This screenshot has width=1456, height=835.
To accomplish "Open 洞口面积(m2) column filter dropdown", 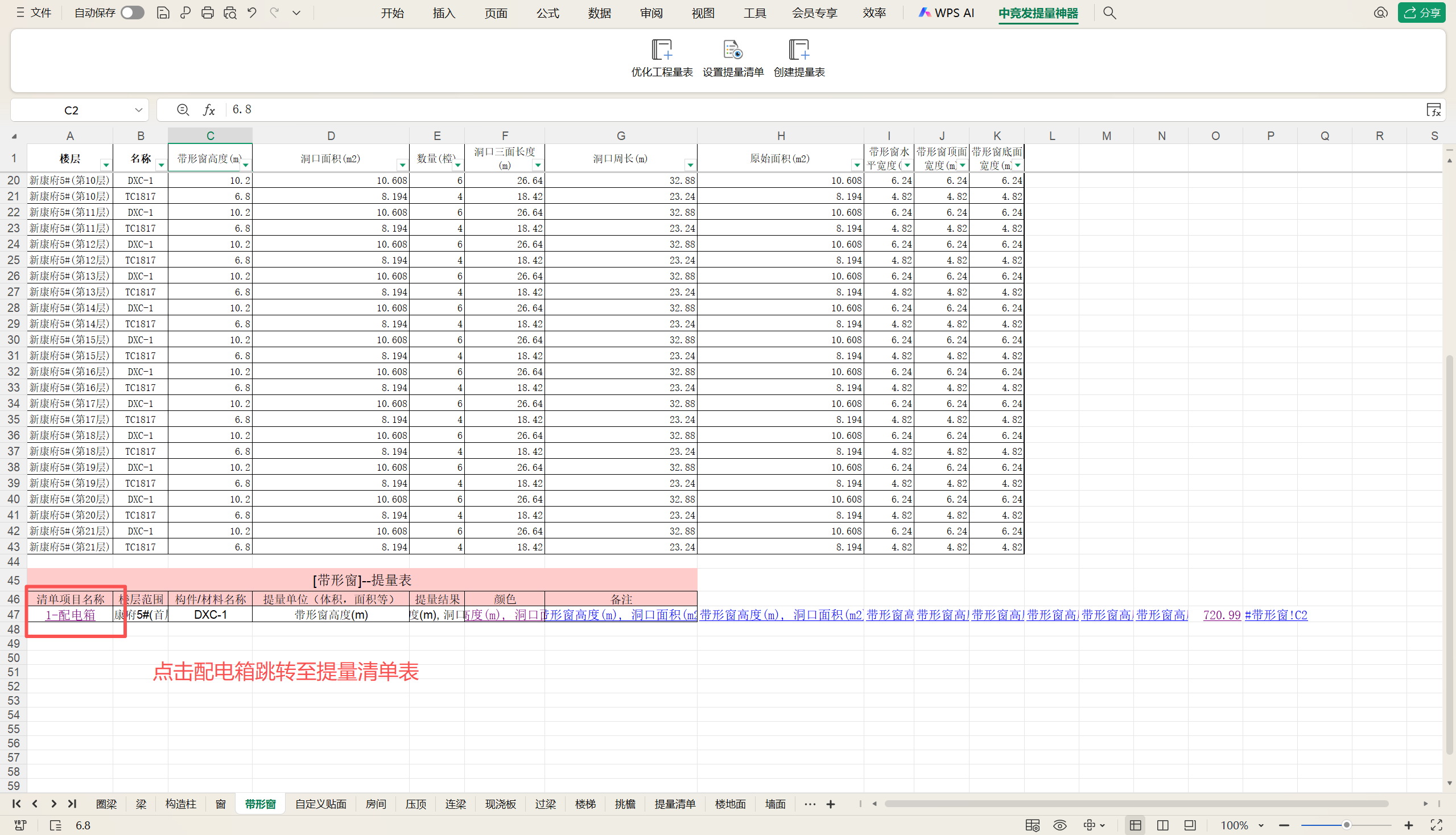I will (x=402, y=165).
